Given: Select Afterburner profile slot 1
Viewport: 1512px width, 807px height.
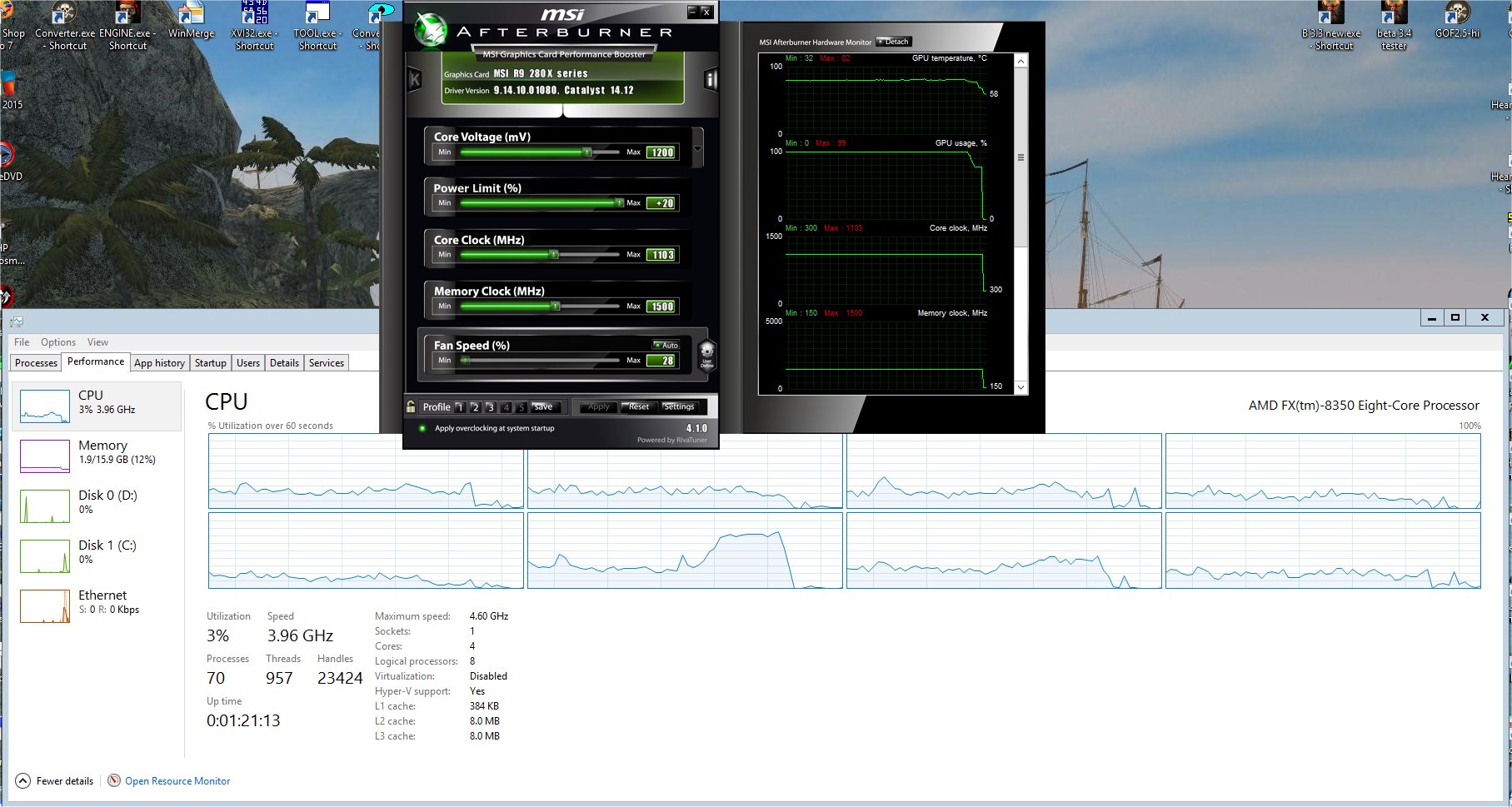Looking at the screenshot, I should tap(459, 407).
